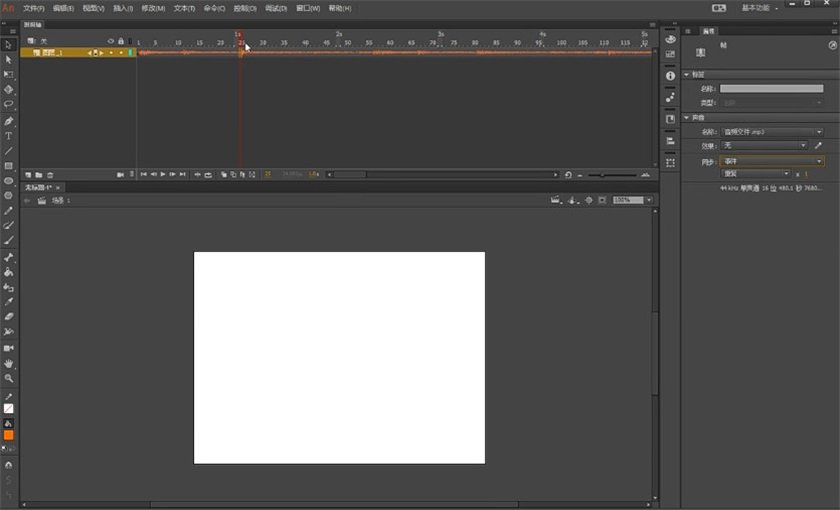Select the Eraser tool
This screenshot has height=510, width=840.
[9, 317]
